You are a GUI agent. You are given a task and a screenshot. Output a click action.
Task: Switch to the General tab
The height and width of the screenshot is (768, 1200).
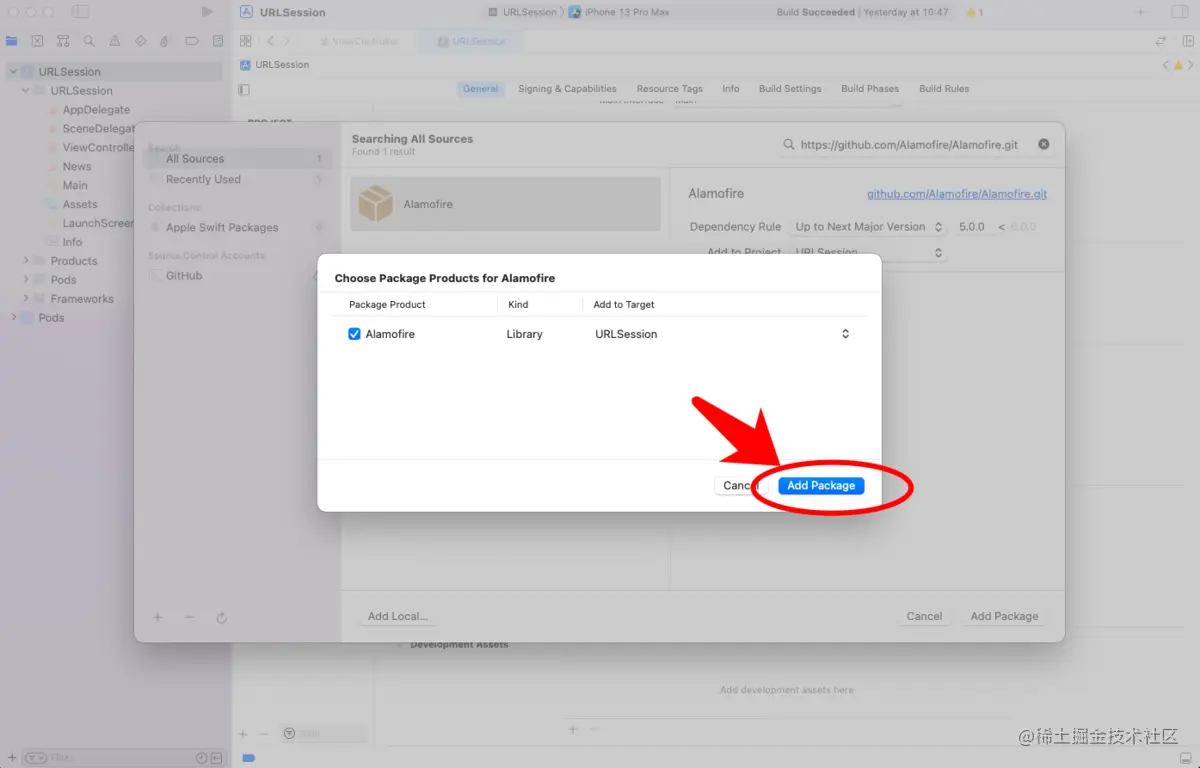coord(480,89)
